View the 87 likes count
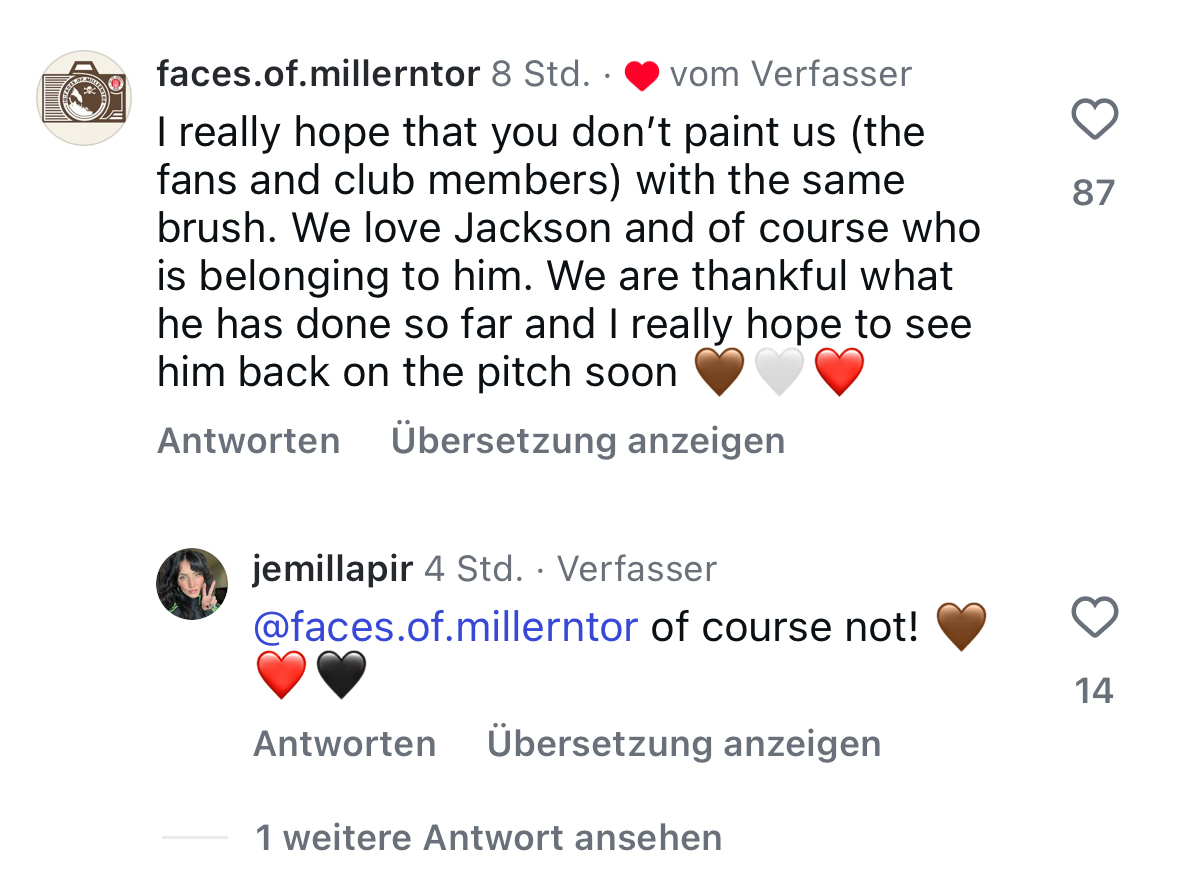 (1093, 192)
